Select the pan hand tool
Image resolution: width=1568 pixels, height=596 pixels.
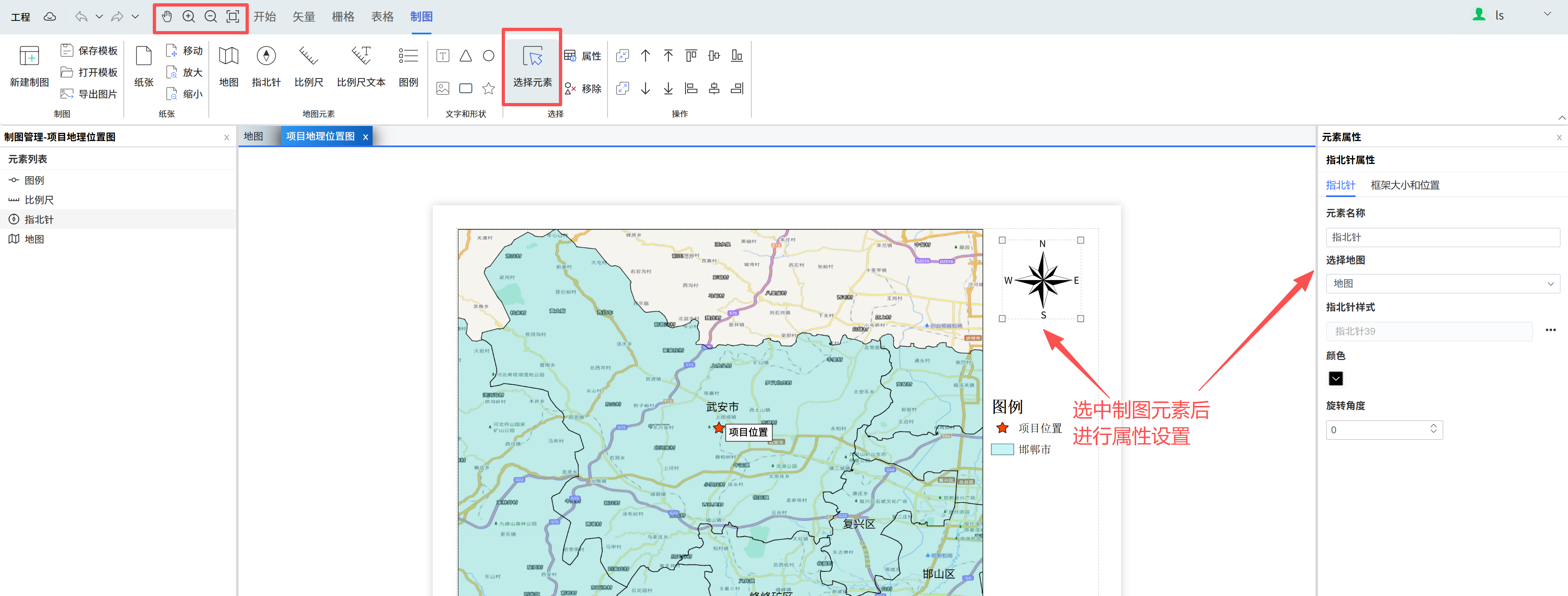[x=167, y=16]
